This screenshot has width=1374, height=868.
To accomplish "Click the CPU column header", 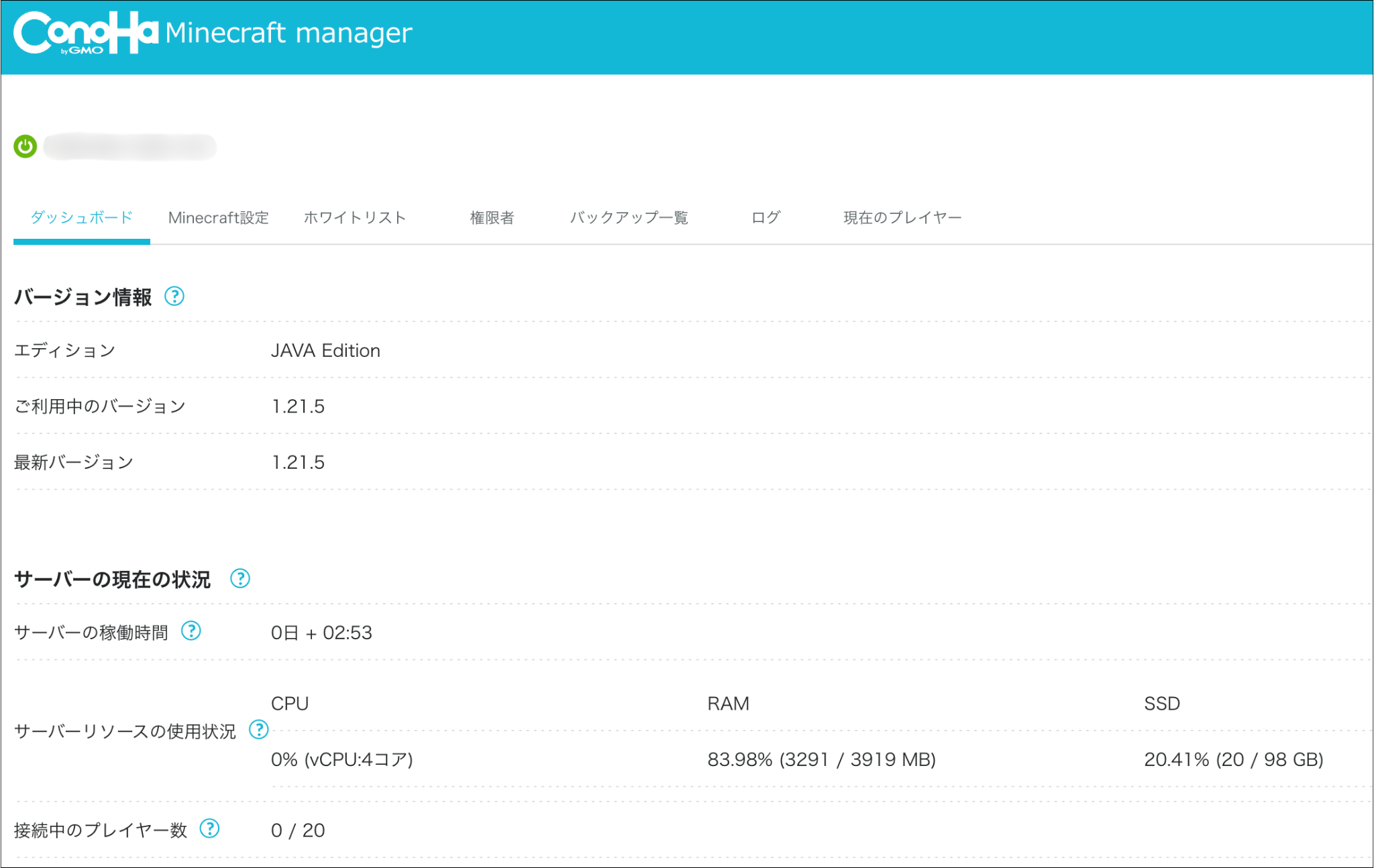I will pyautogui.click(x=290, y=704).
